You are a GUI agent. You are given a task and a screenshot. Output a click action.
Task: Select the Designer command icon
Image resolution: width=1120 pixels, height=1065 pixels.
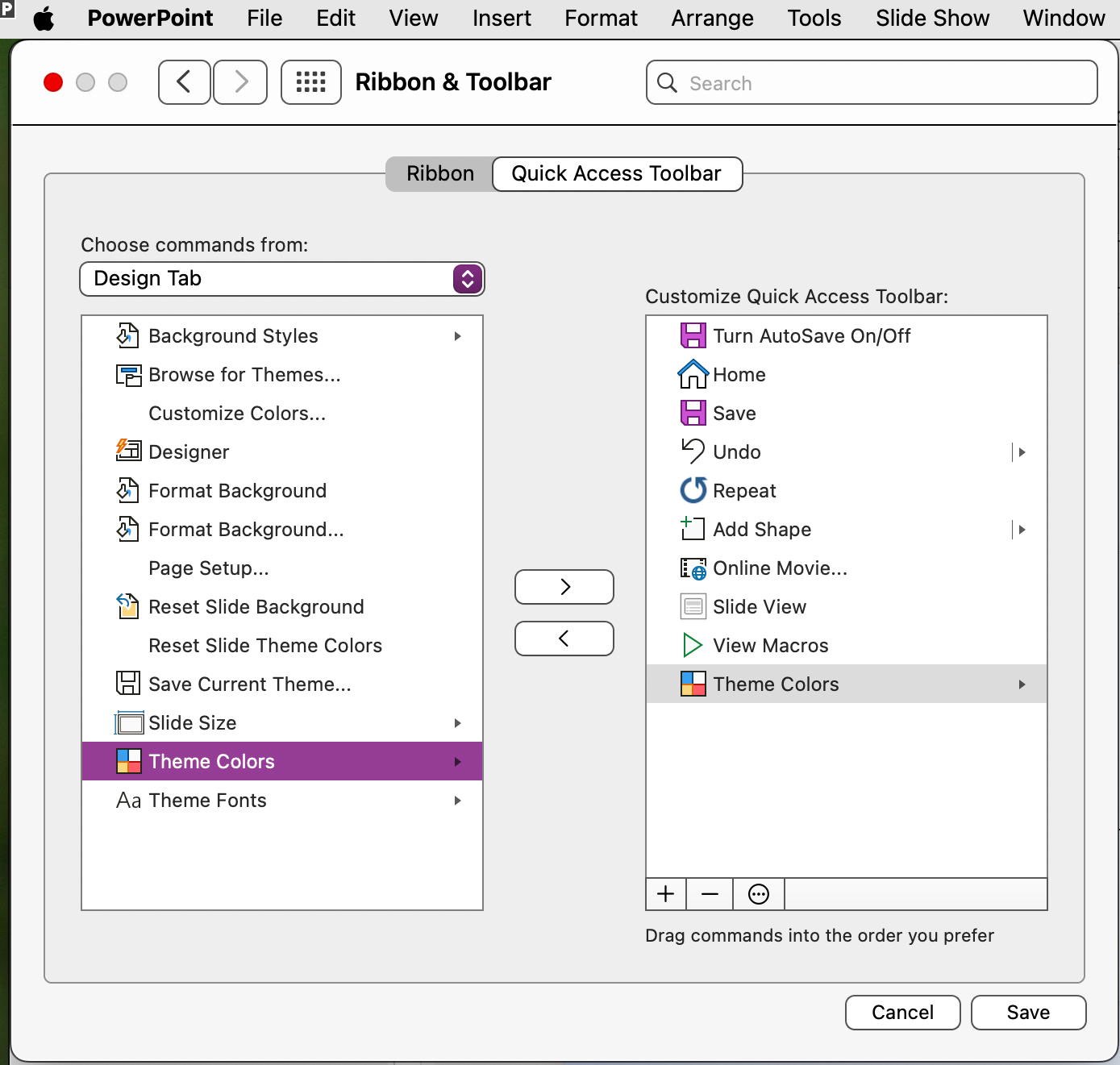(x=128, y=451)
